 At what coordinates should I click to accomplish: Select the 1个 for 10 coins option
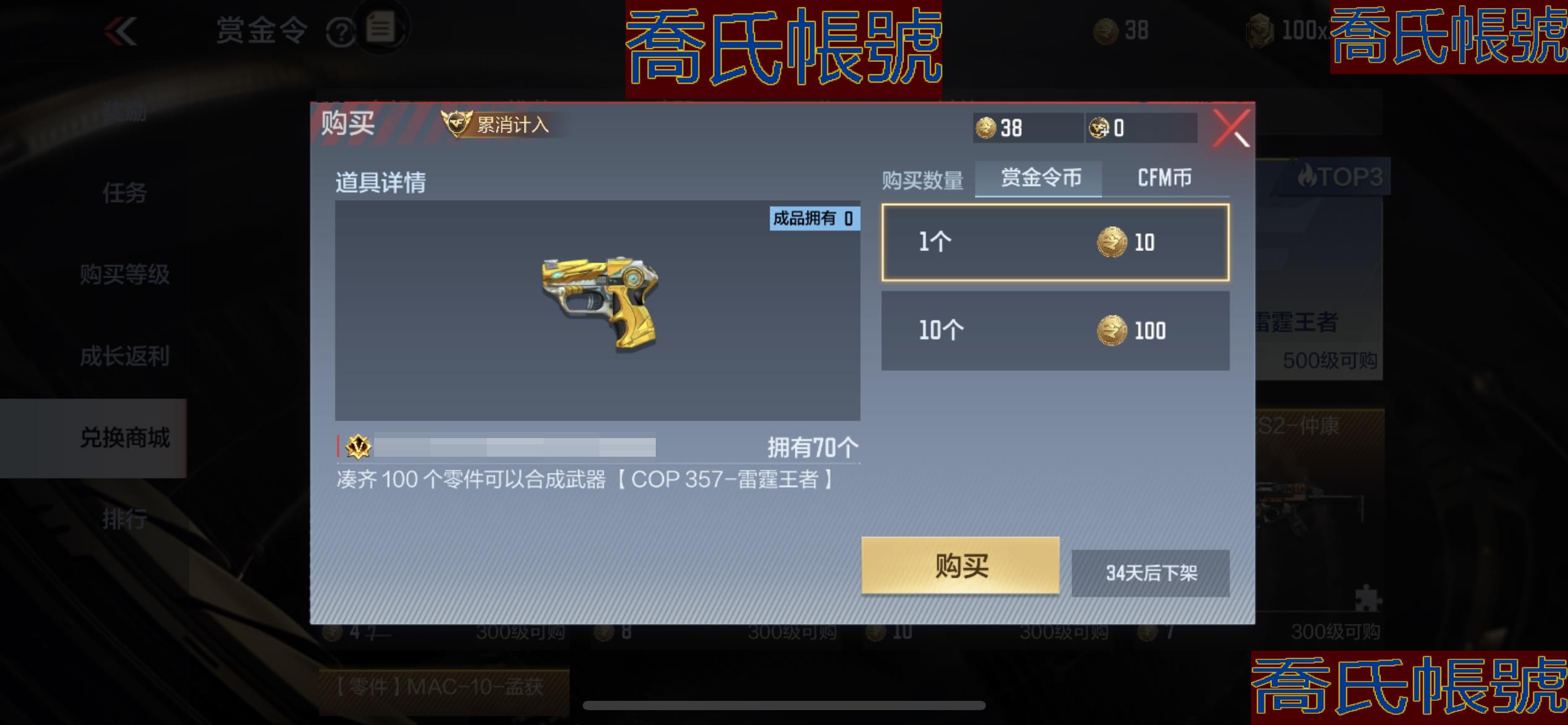coord(1055,242)
